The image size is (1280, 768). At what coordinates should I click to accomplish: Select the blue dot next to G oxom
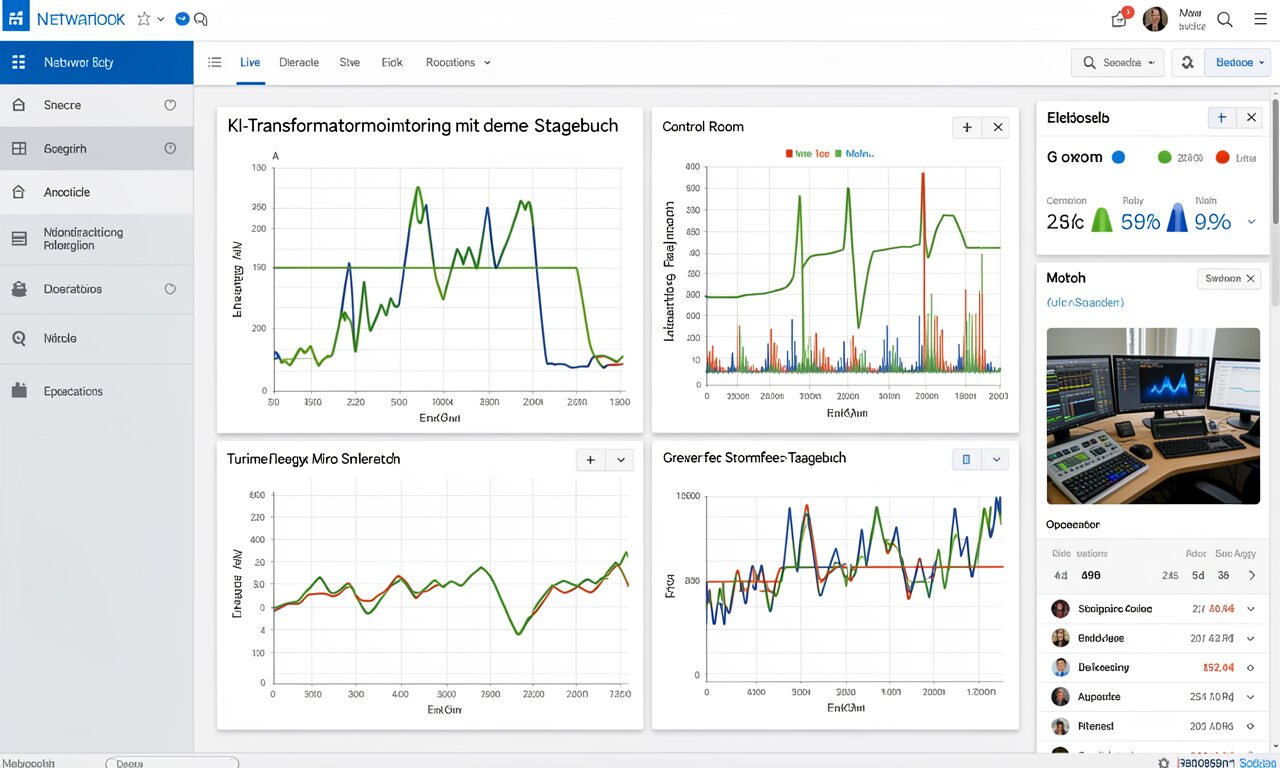[x=1118, y=157]
